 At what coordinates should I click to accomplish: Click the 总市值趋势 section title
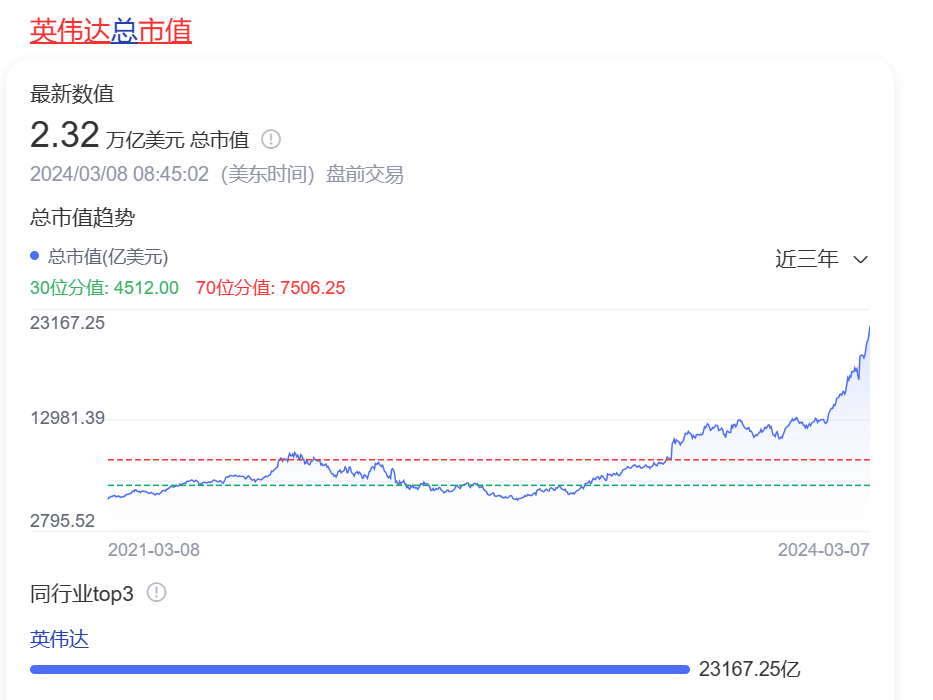(x=83, y=217)
